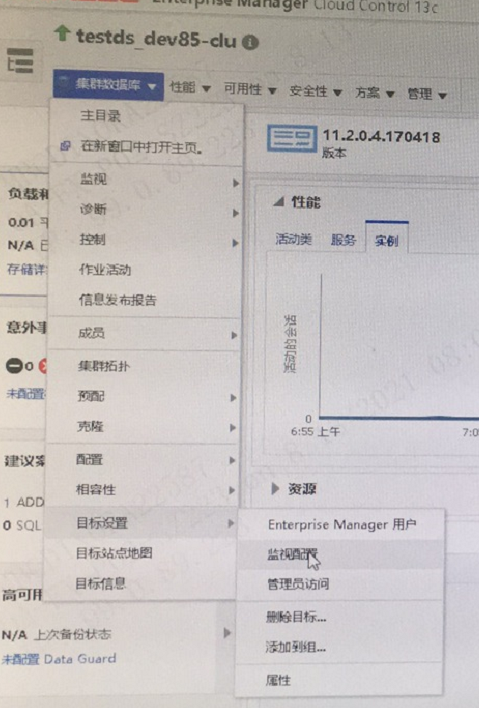Switch to the 活动类 tab

pyautogui.click(x=293, y=239)
